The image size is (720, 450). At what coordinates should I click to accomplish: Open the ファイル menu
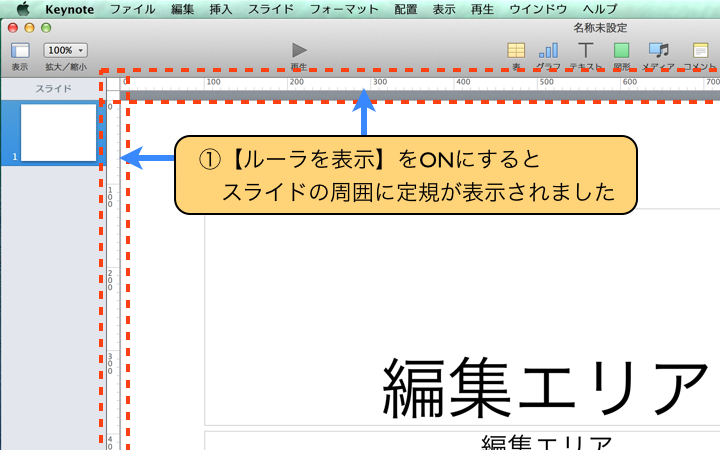click(x=132, y=9)
